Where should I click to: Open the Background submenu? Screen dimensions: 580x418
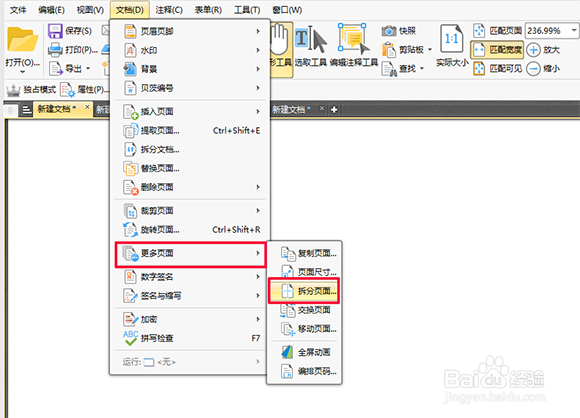pyautogui.click(x=190, y=69)
